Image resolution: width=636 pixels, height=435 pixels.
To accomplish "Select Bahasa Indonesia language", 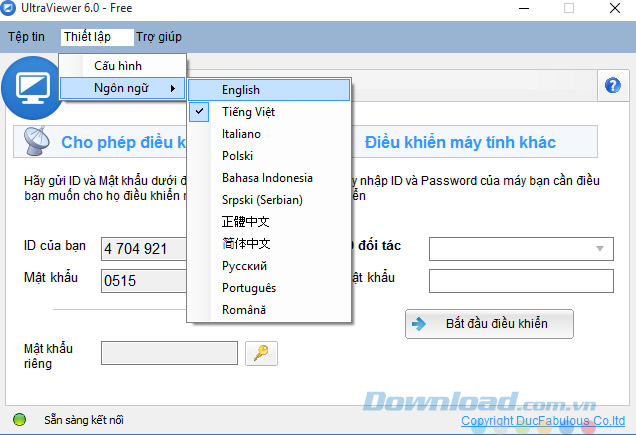I will [x=269, y=178].
